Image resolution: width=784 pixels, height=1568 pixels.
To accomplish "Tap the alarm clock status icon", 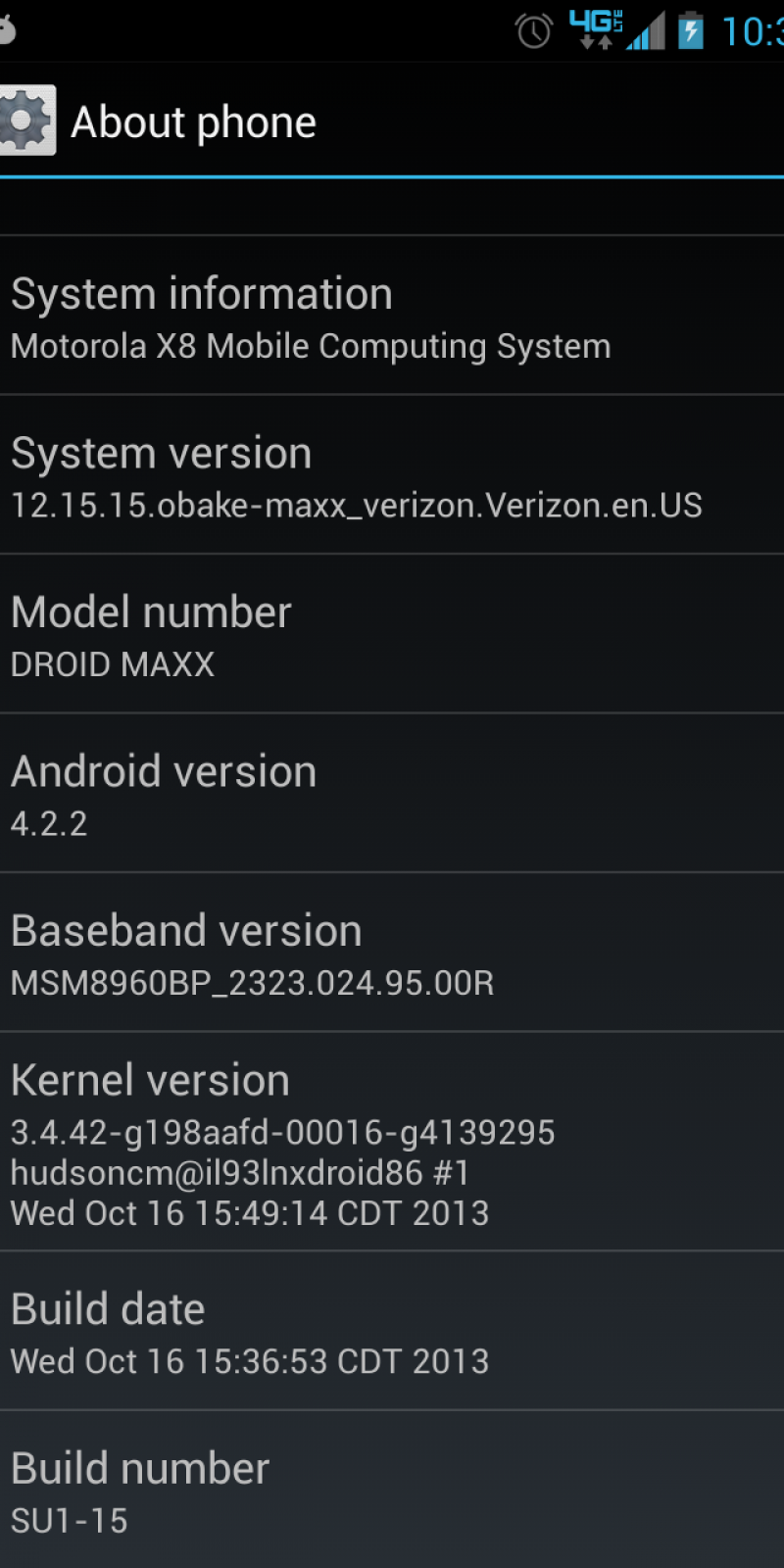I will 534,31.
